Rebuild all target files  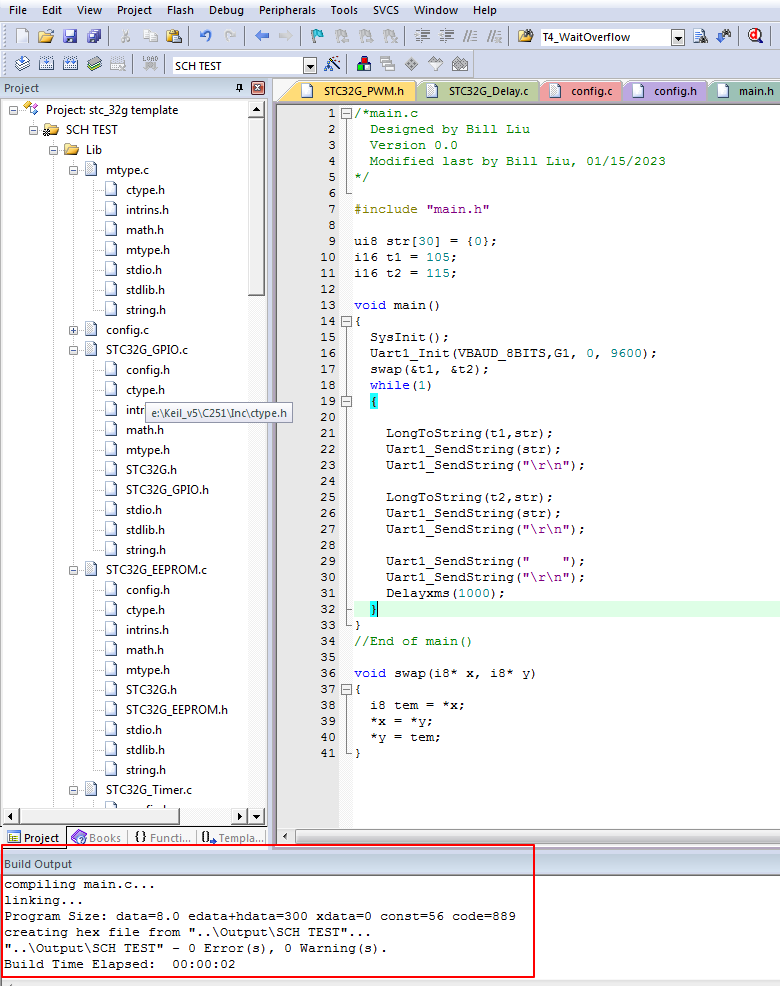coord(70,64)
